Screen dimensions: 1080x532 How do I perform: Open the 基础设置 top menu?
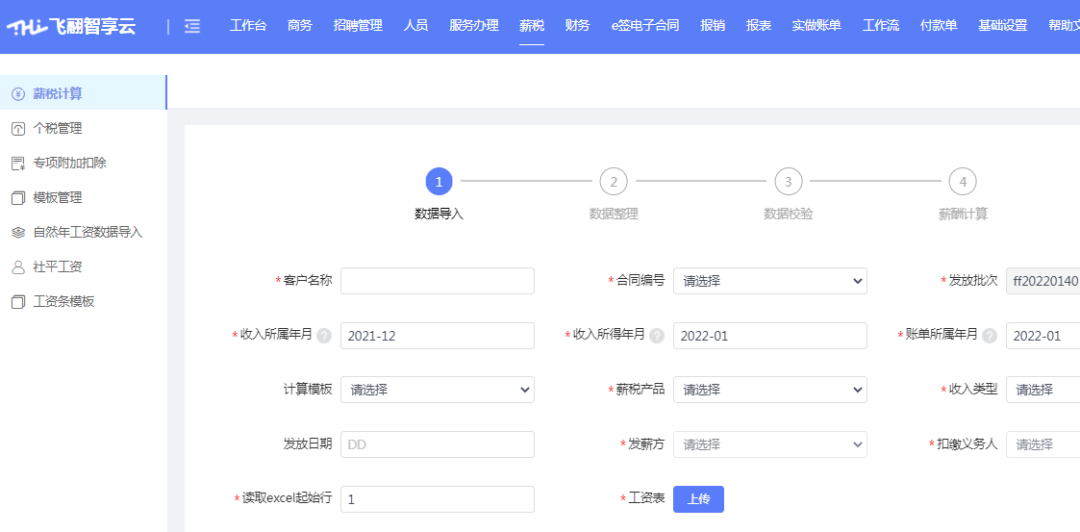(1002, 26)
